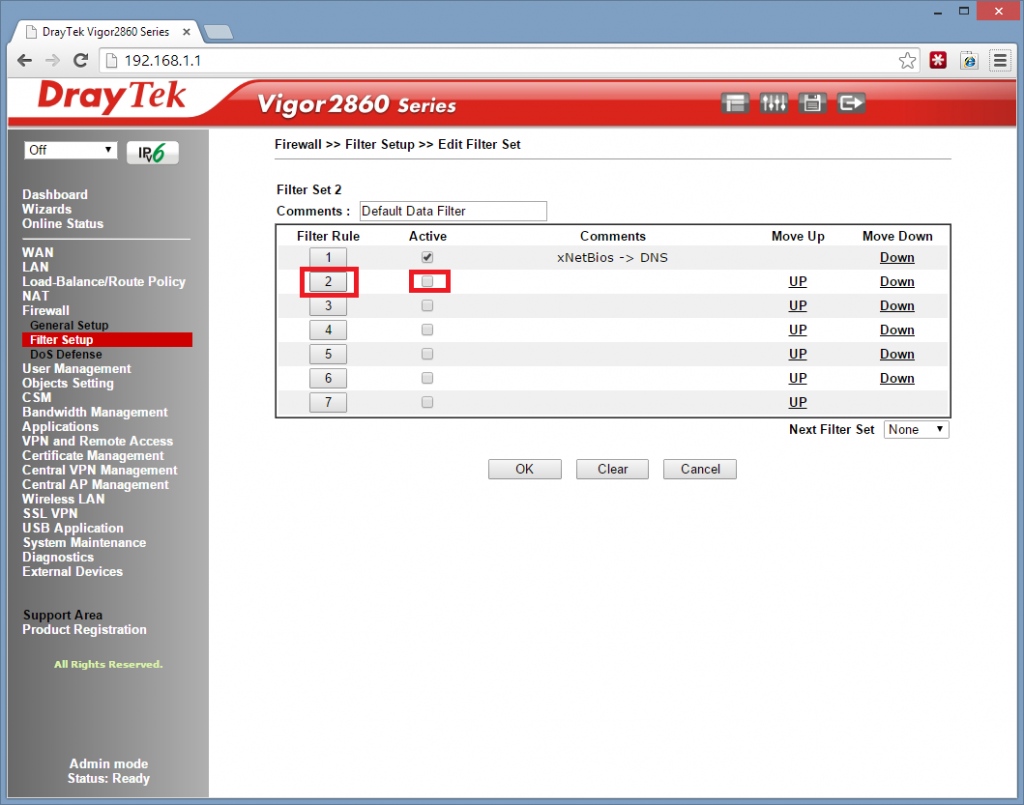Click the browser forward arrow

point(52,61)
